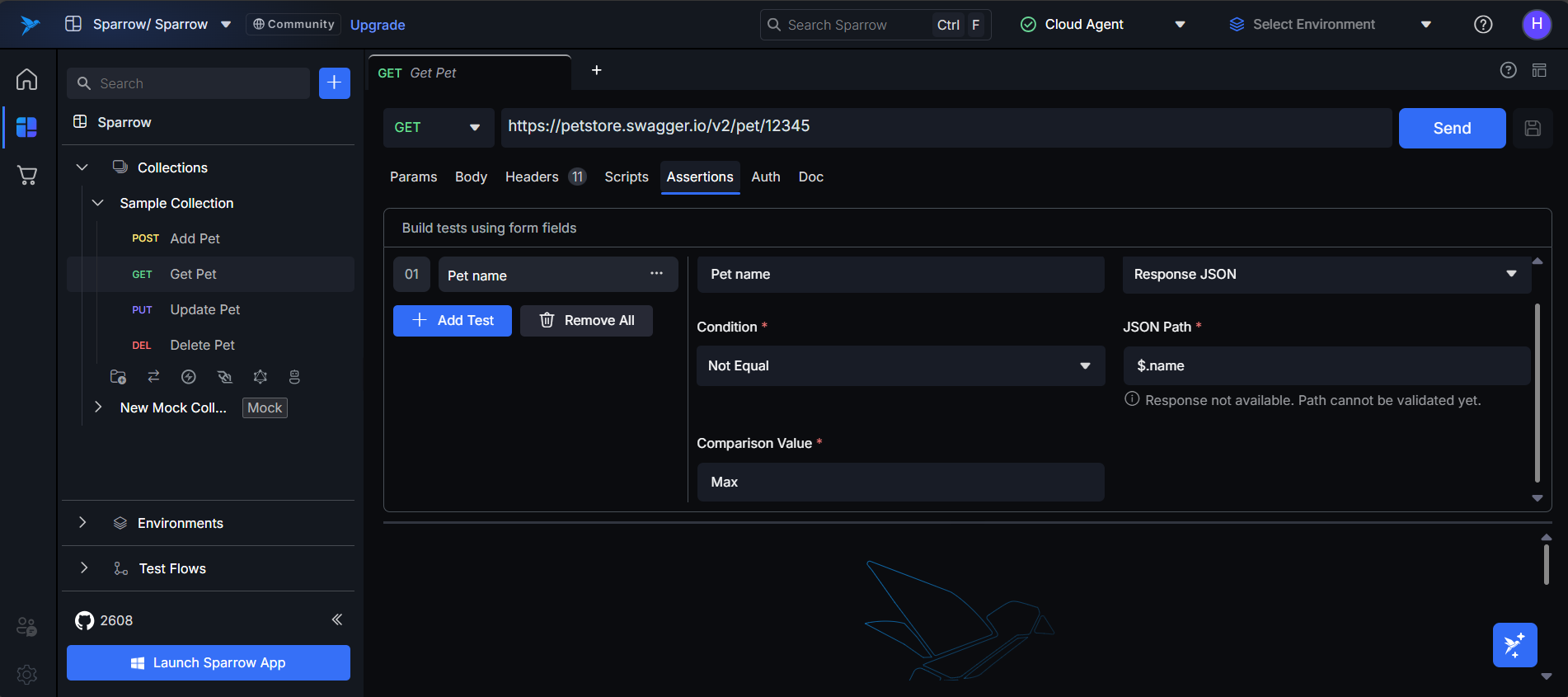The image size is (1568, 697).
Task: Switch to the Headers tab
Action: 532,177
